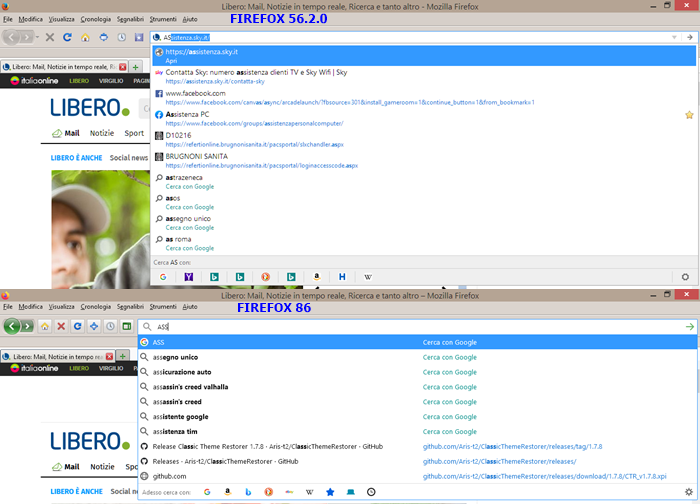Select Assistenza PC bookmark suggestion
The height and width of the screenshot is (504, 700).
(x=424, y=118)
